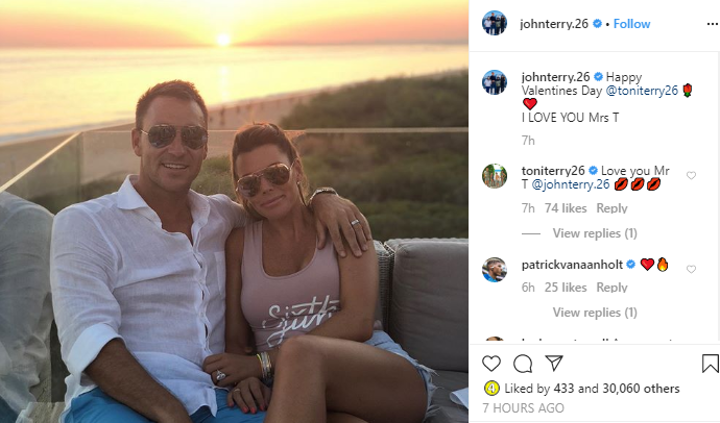Screen dimensions: 720x423
Task: Open comment field via speech bubble icon
Action: click(x=523, y=363)
